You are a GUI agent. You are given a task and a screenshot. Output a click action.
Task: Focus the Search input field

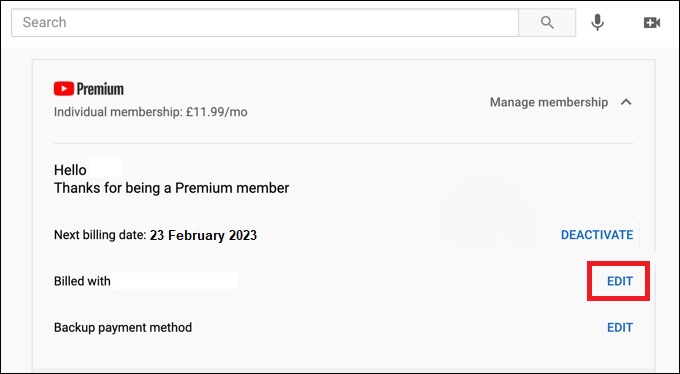pyautogui.click(x=265, y=22)
